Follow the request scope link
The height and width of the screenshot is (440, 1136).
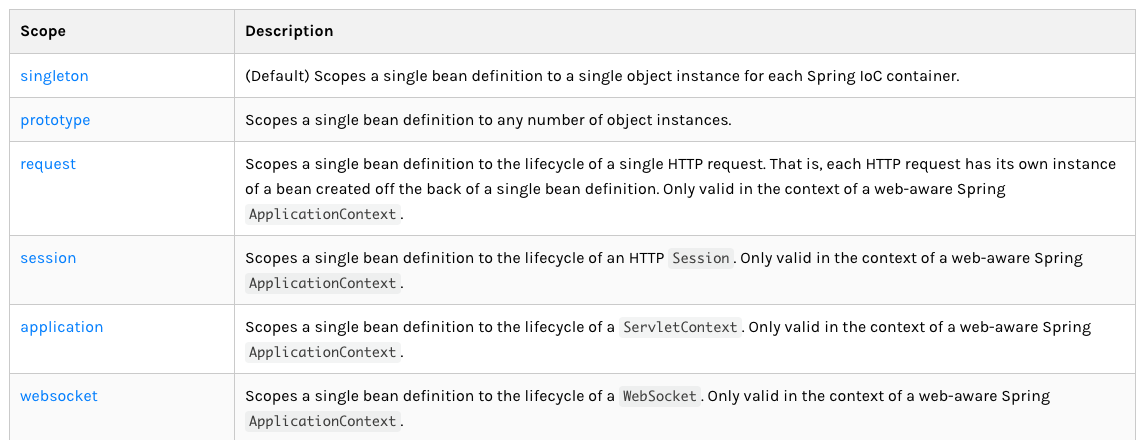click(x=48, y=164)
